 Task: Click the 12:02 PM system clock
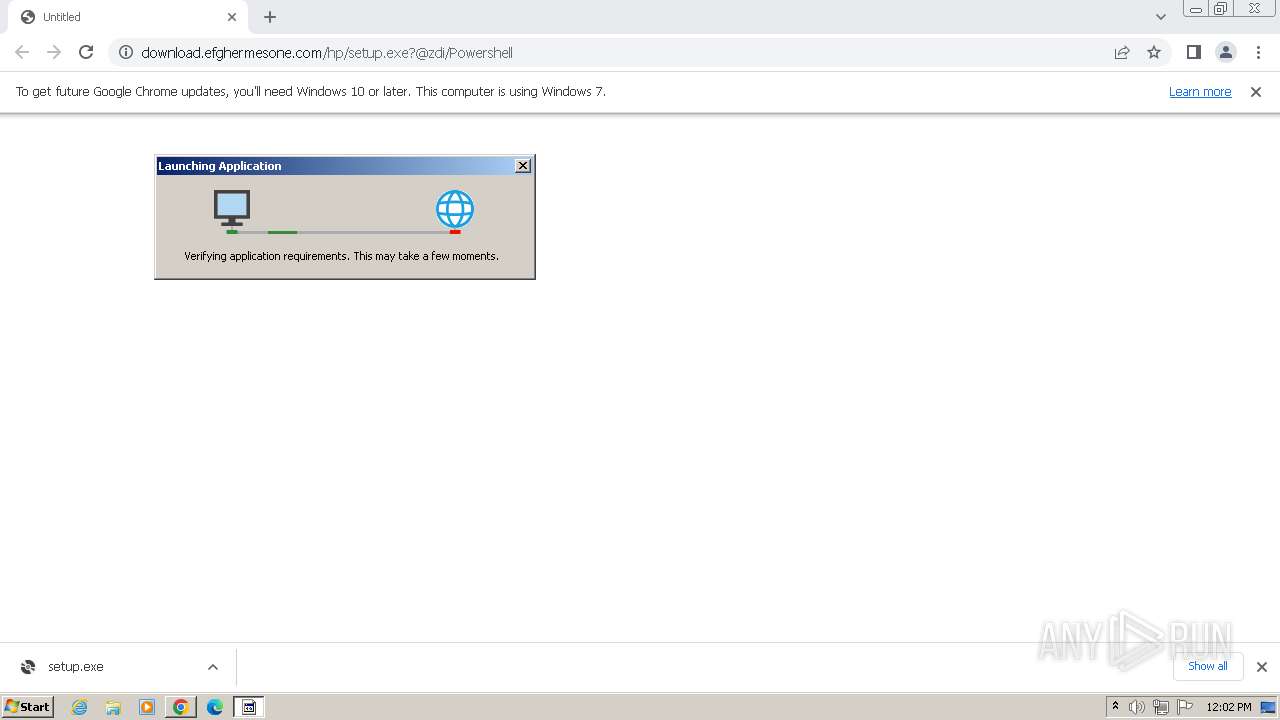point(1229,707)
